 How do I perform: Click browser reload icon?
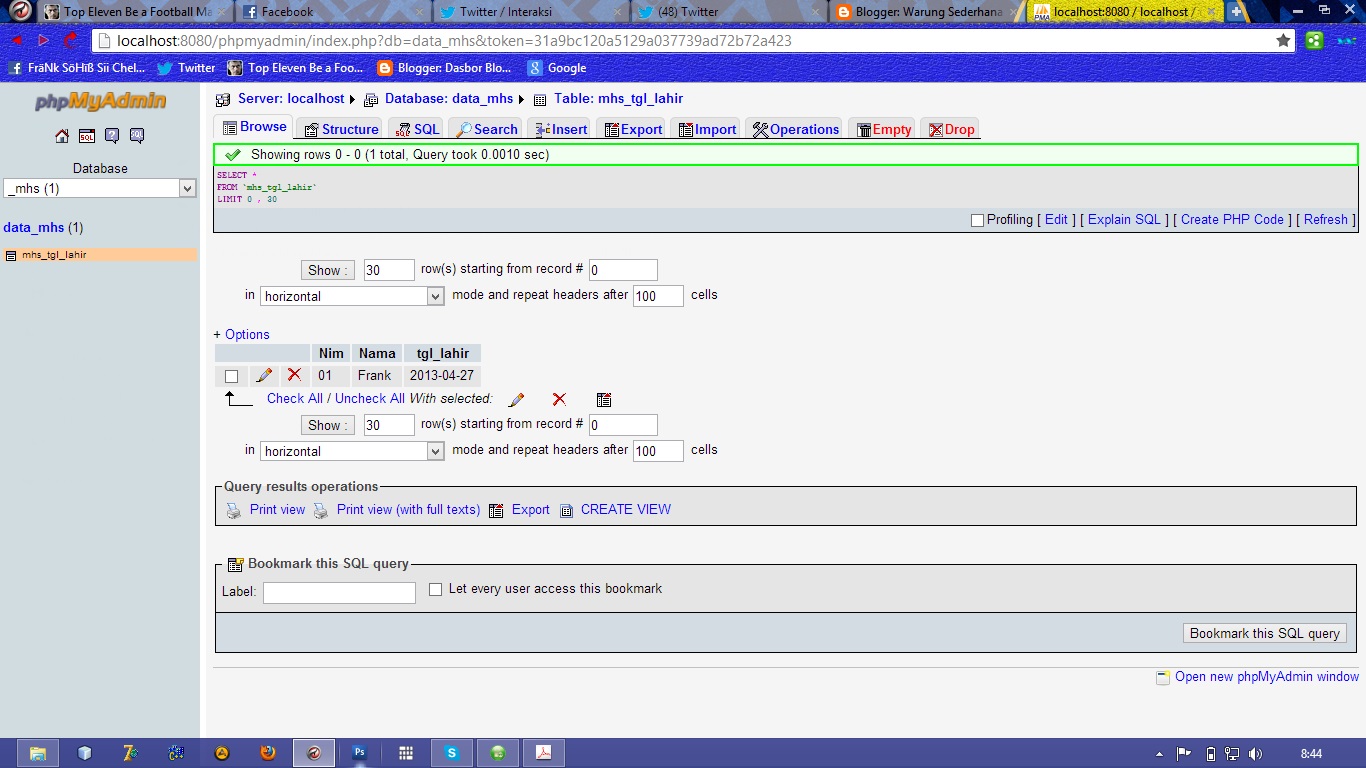pyautogui.click(x=70, y=40)
